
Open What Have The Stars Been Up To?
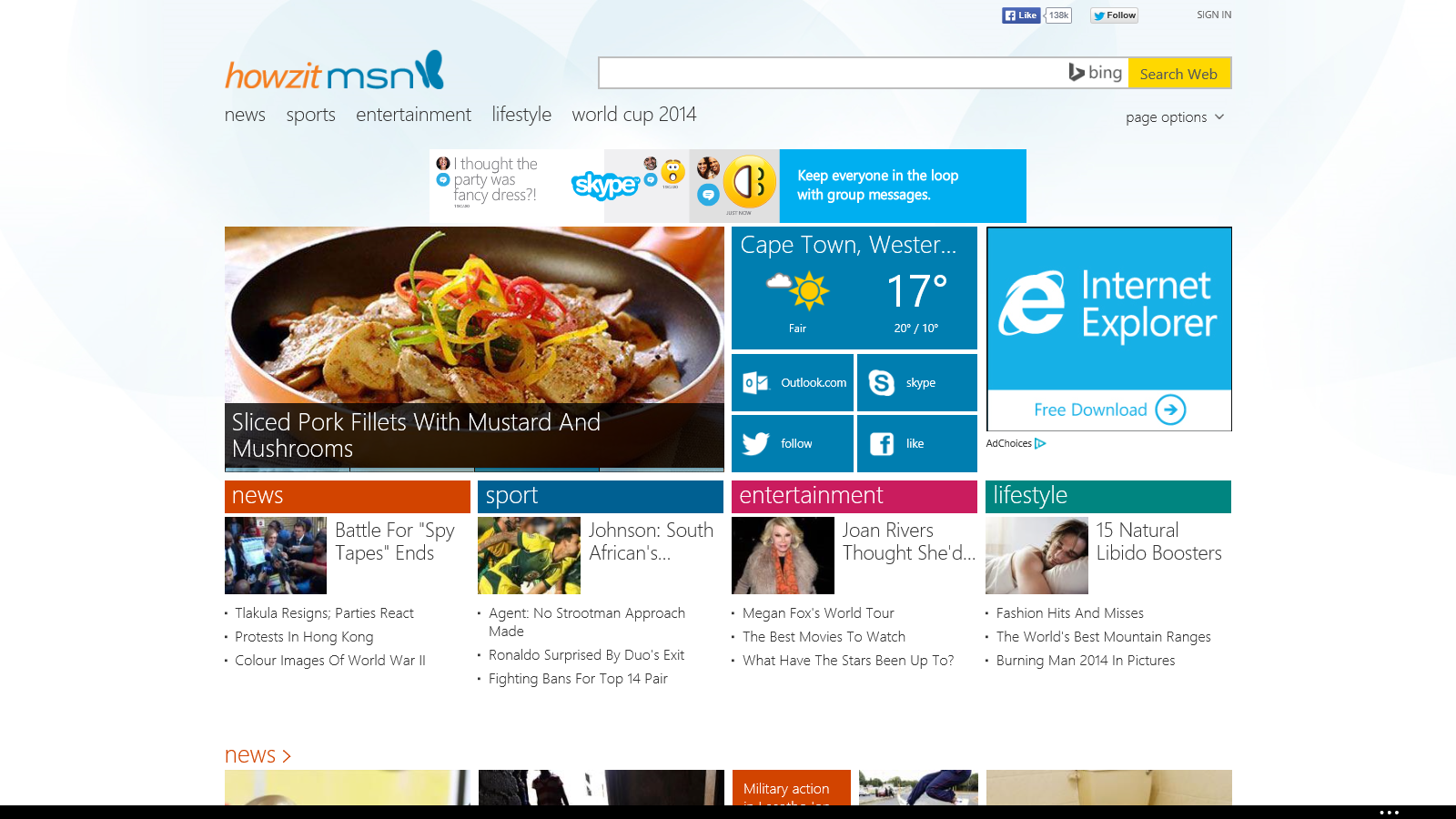click(x=848, y=661)
